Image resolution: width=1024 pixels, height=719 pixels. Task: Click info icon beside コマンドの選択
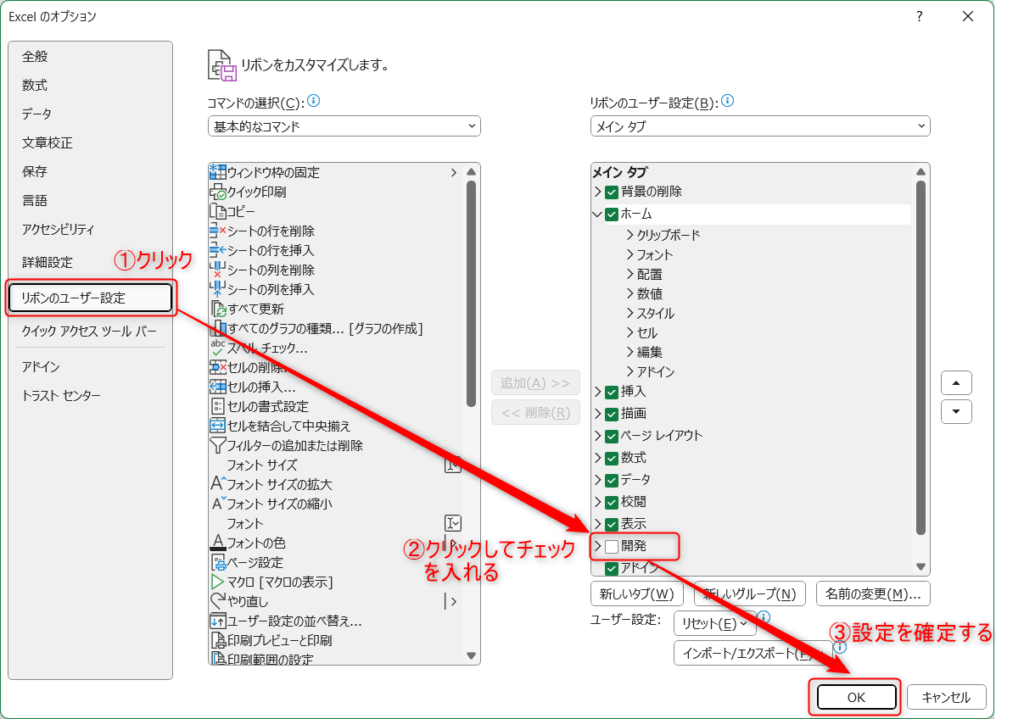point(313,101)
